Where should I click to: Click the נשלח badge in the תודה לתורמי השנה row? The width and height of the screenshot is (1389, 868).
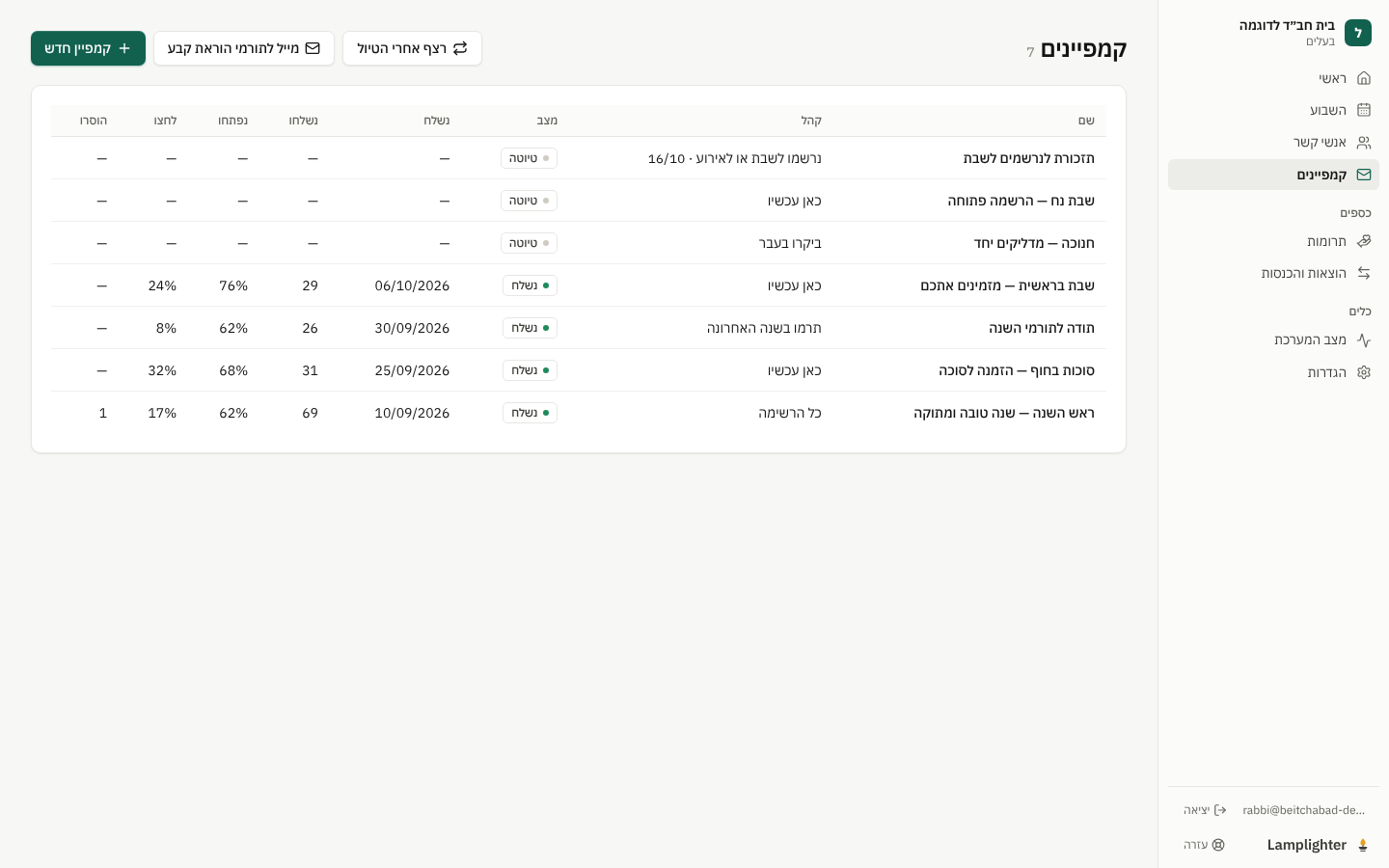(530, 328)
